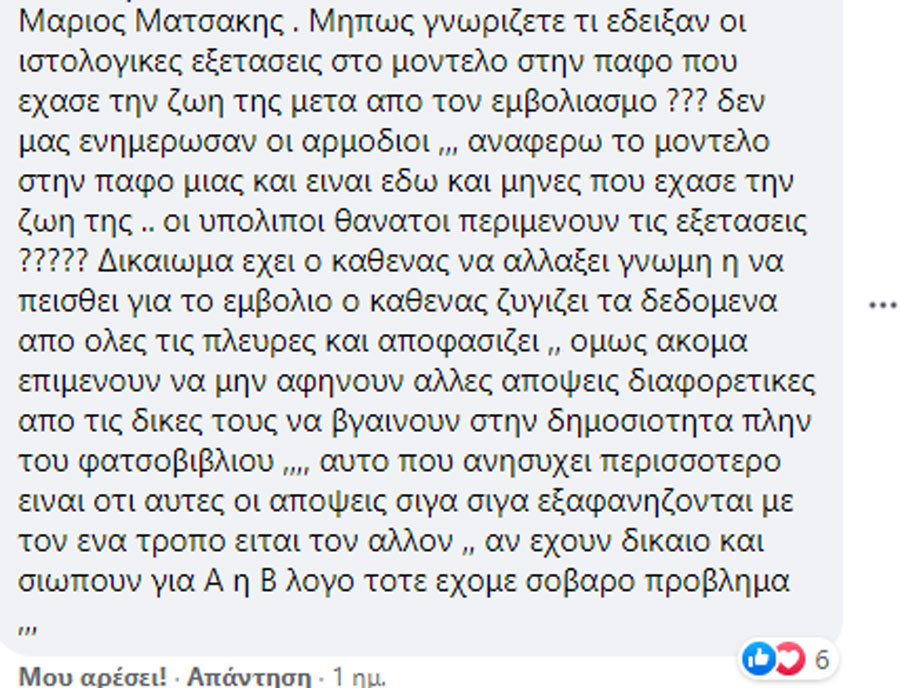Like the comment via Μου αρέσει!

(x=92, y=678)
